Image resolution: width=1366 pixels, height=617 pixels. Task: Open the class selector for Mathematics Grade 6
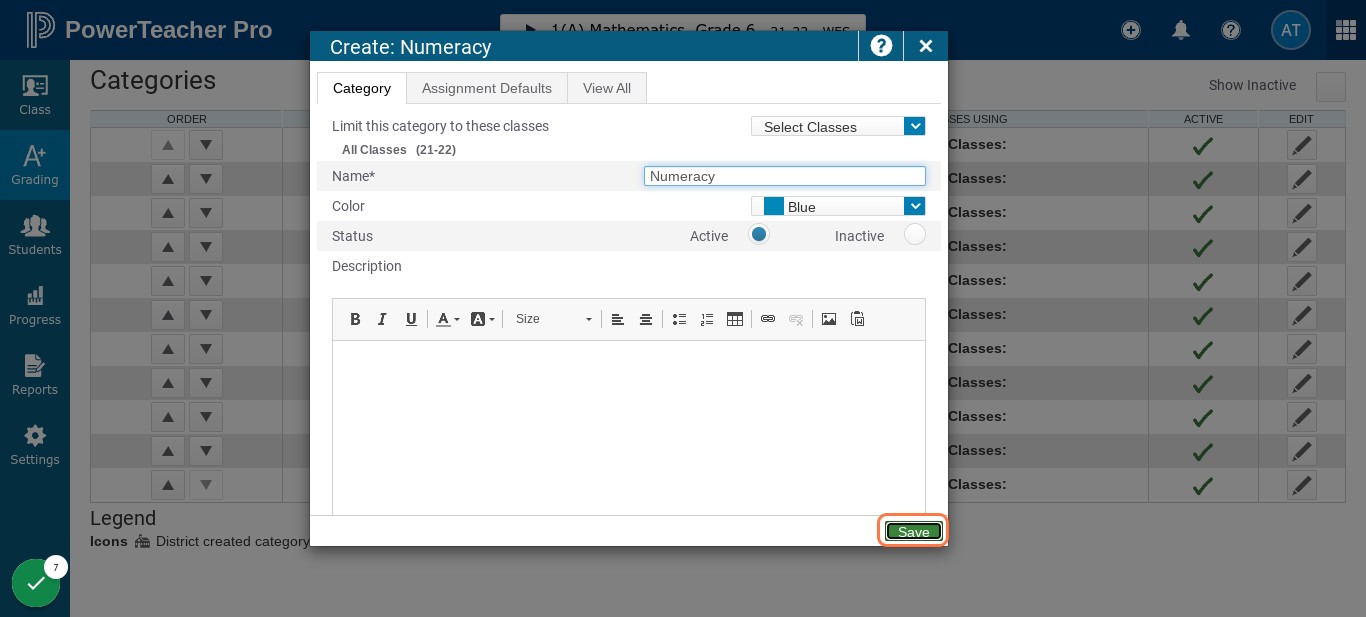[682, 30]
